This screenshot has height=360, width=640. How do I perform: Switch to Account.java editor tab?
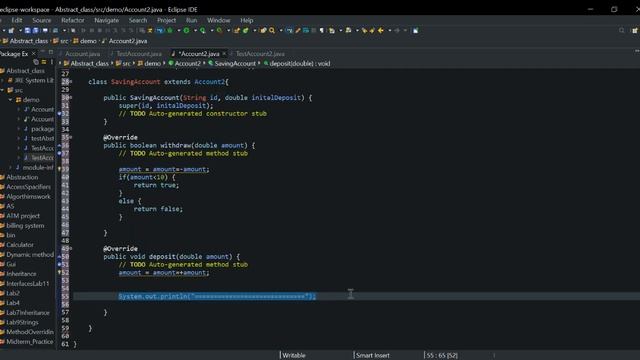point(82,54)
